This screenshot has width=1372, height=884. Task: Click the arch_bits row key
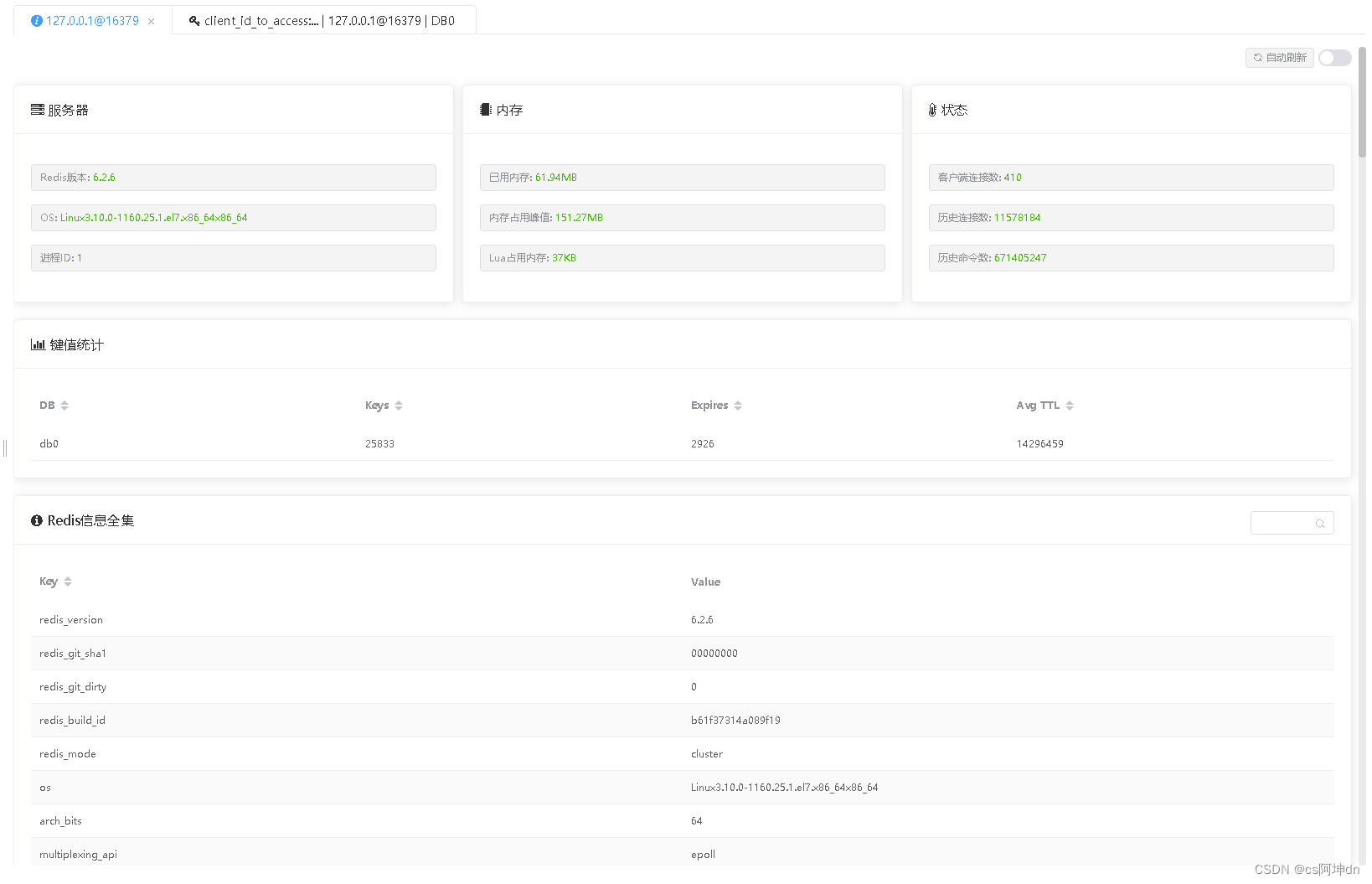point(60,821)
